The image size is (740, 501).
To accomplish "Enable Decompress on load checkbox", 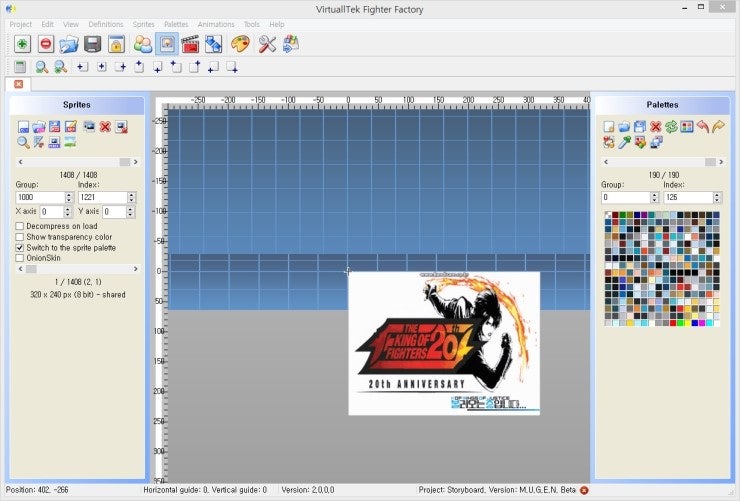I will pos(19,226).
